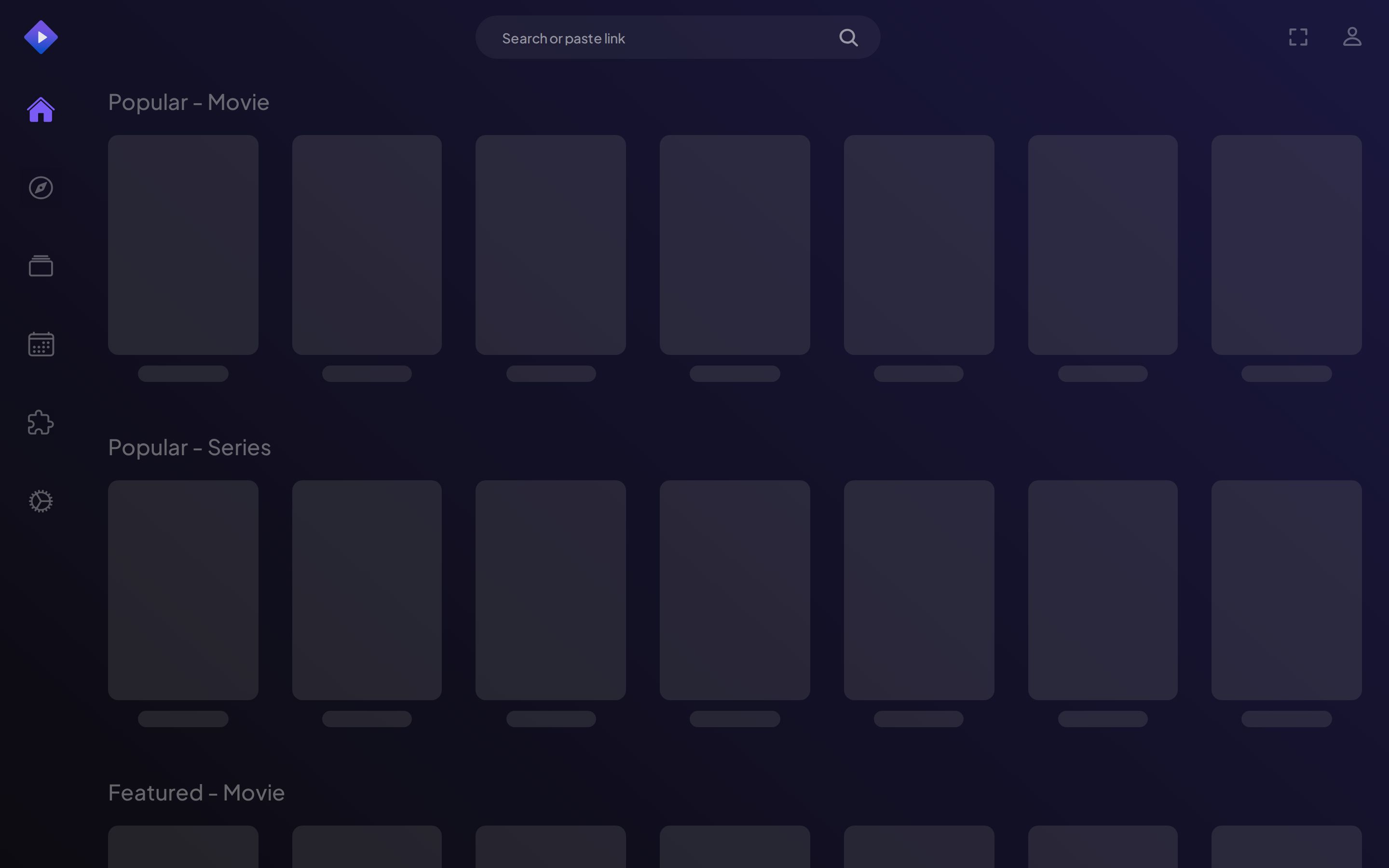The height and width of the screenshot is (868, 1389).
Task: Toggle fullscreen mode
Action: tap(1298, 37)
